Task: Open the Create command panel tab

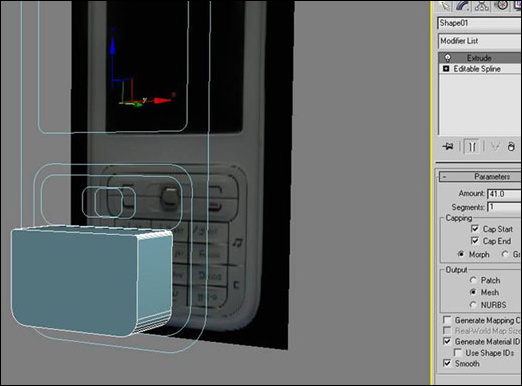Action: click(446, 5)
